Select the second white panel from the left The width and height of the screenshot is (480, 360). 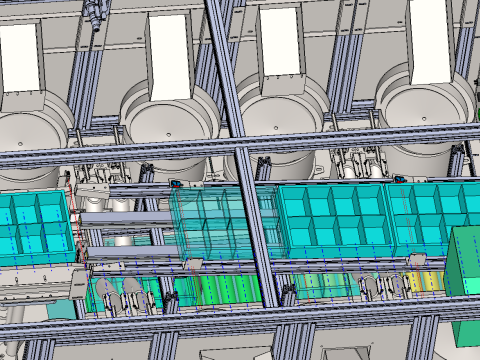[x=171, y=58]
